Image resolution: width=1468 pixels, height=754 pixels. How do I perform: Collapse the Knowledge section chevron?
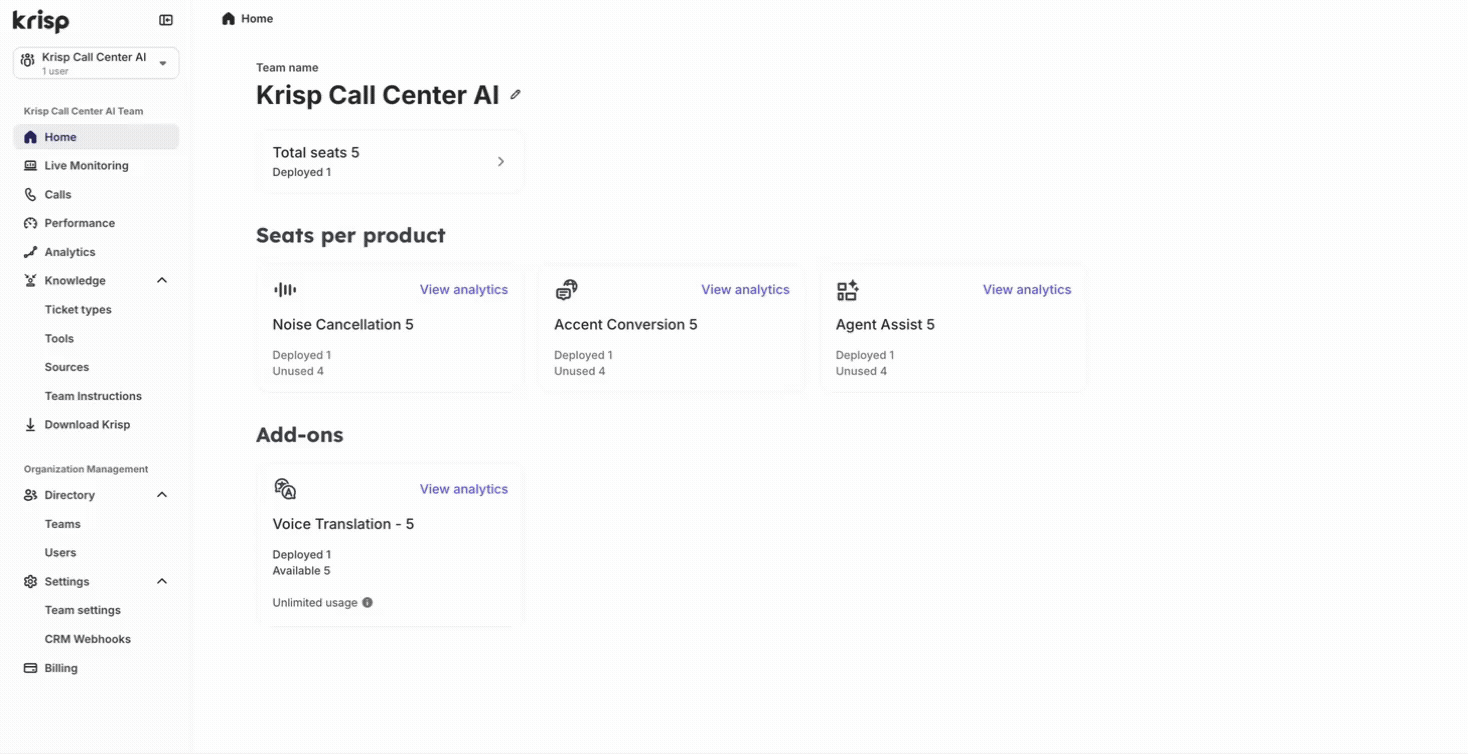[x=162, y=281]
